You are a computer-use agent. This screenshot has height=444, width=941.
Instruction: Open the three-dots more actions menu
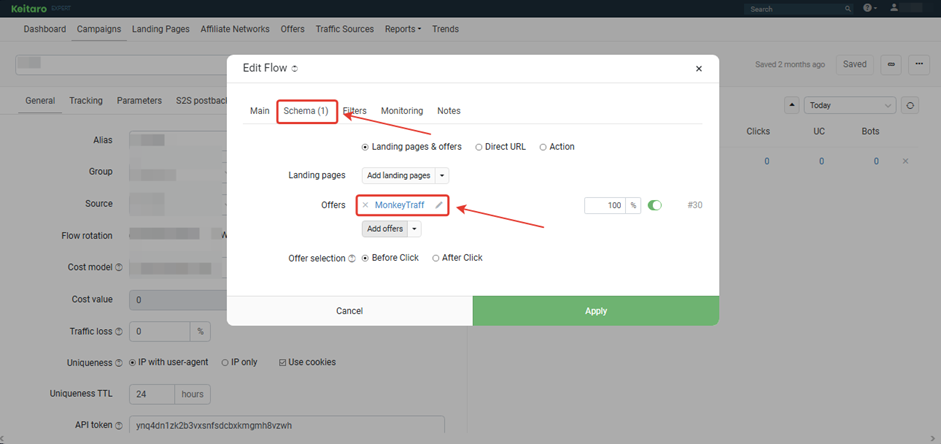tap(919, 65)
